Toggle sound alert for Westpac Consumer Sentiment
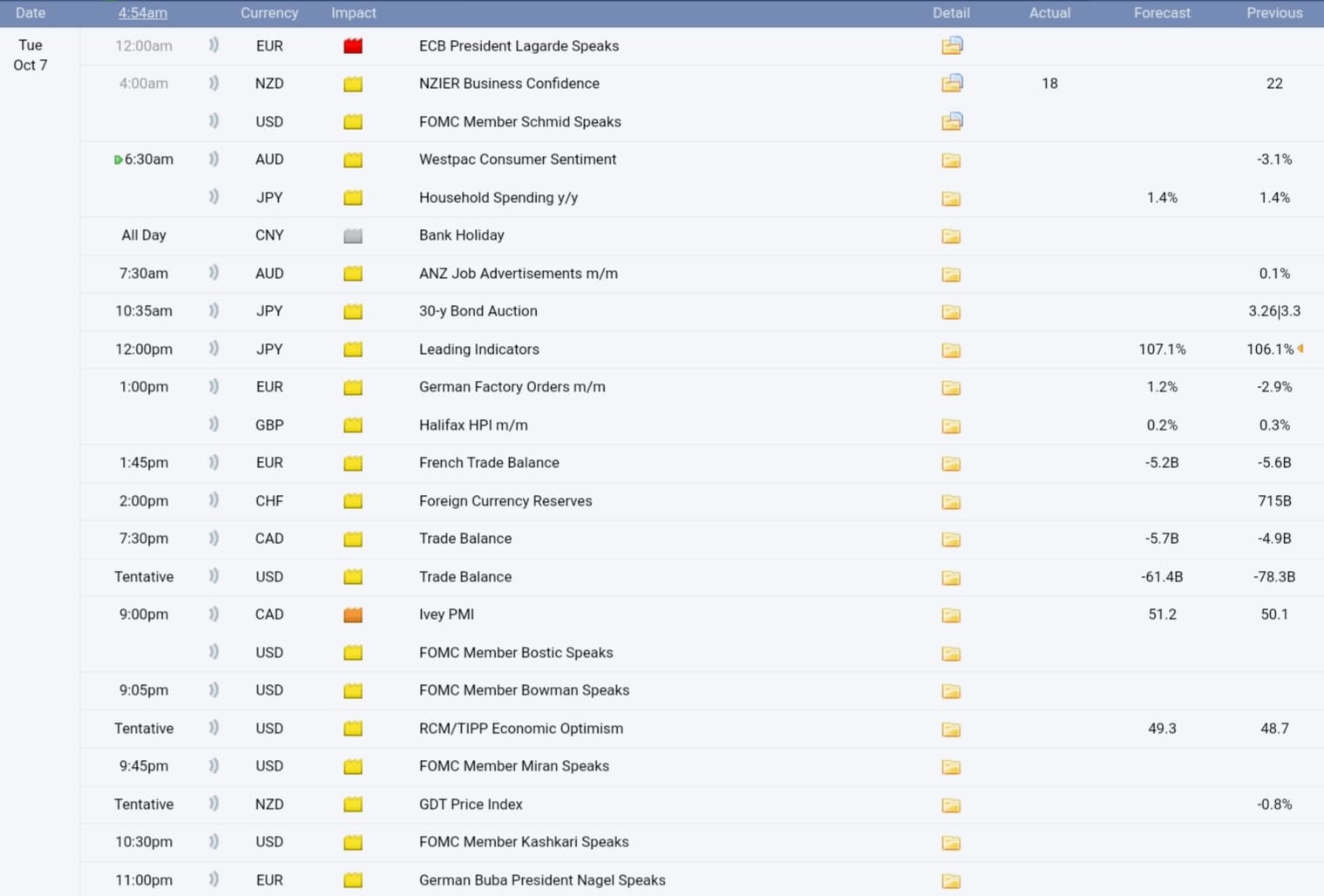 [x=214, y=159]
